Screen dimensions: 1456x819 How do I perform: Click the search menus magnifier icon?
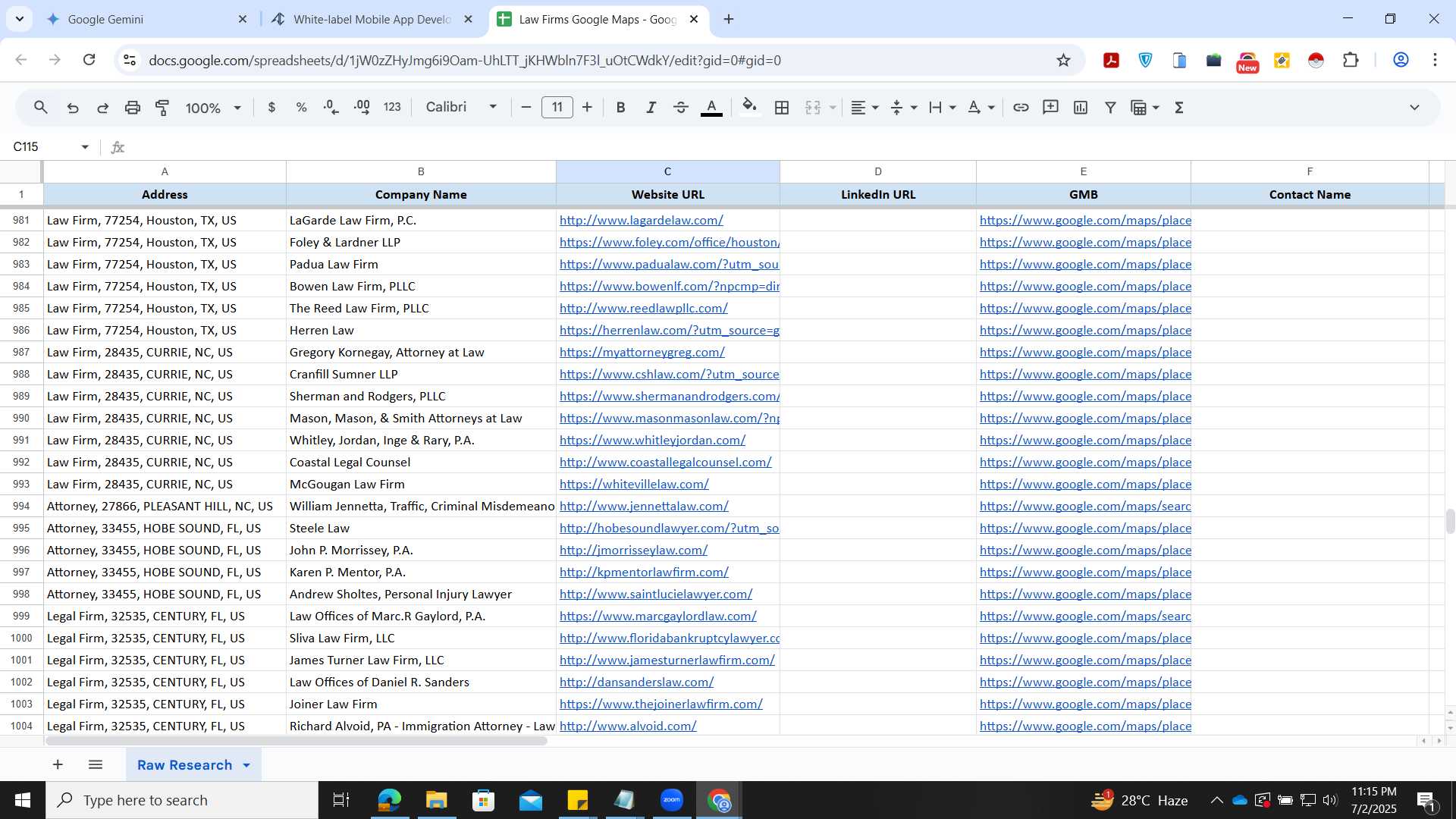pyautogui.click(x=41, y=108)
